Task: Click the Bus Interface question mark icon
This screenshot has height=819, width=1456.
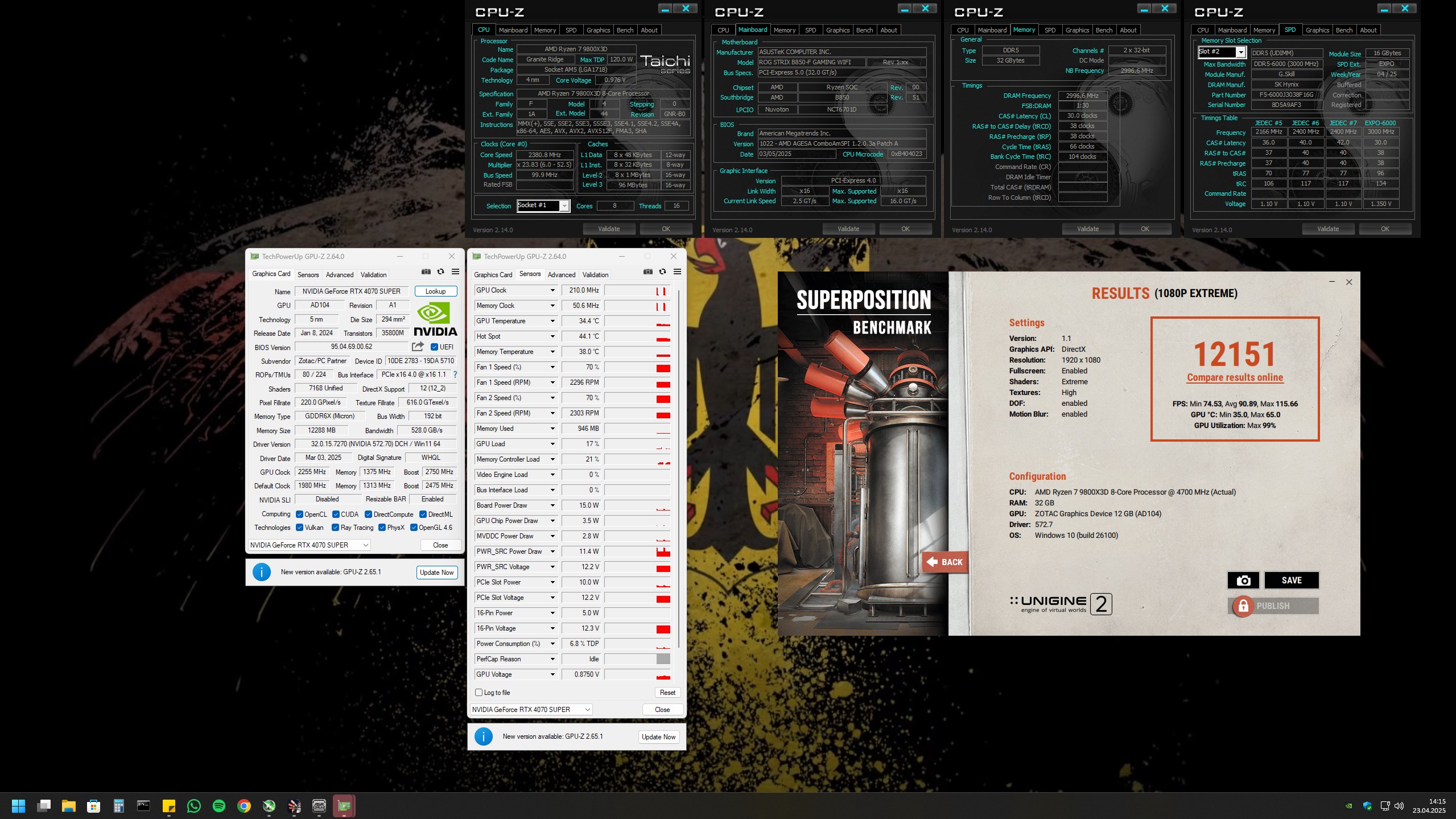Action: pos(455,374)
